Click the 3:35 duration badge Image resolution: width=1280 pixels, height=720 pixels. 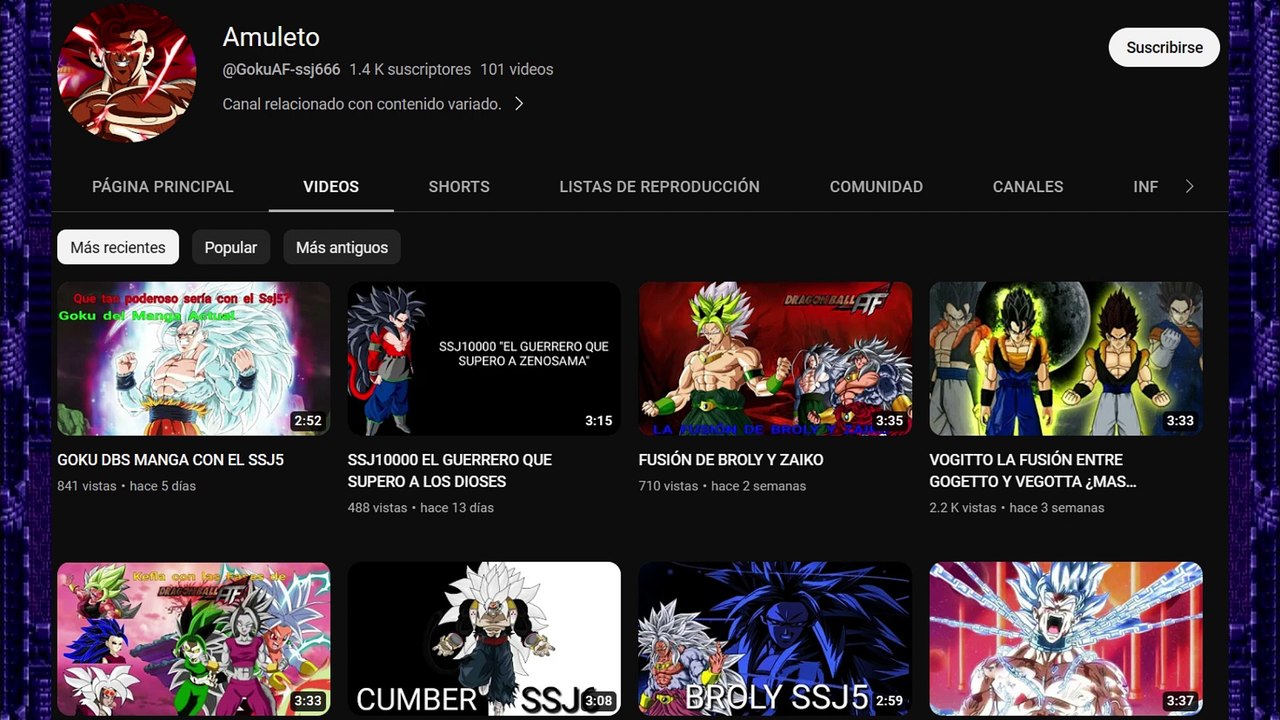point(890,421)
